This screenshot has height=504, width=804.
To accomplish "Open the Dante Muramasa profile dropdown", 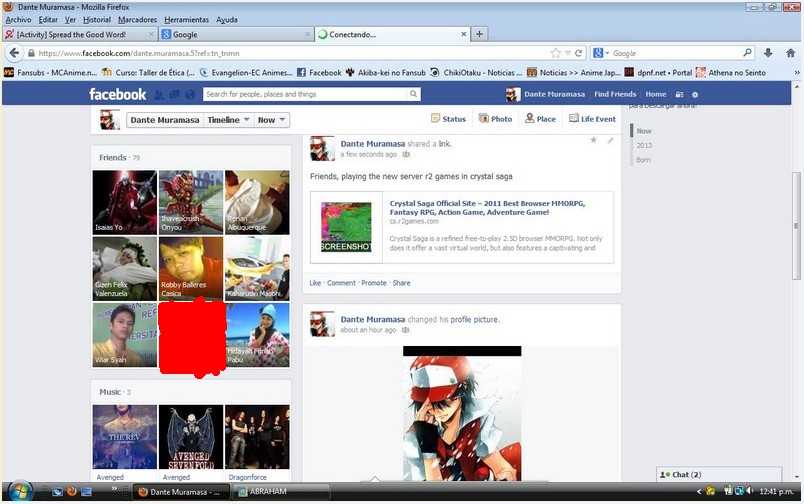I will tap(164, 120).
